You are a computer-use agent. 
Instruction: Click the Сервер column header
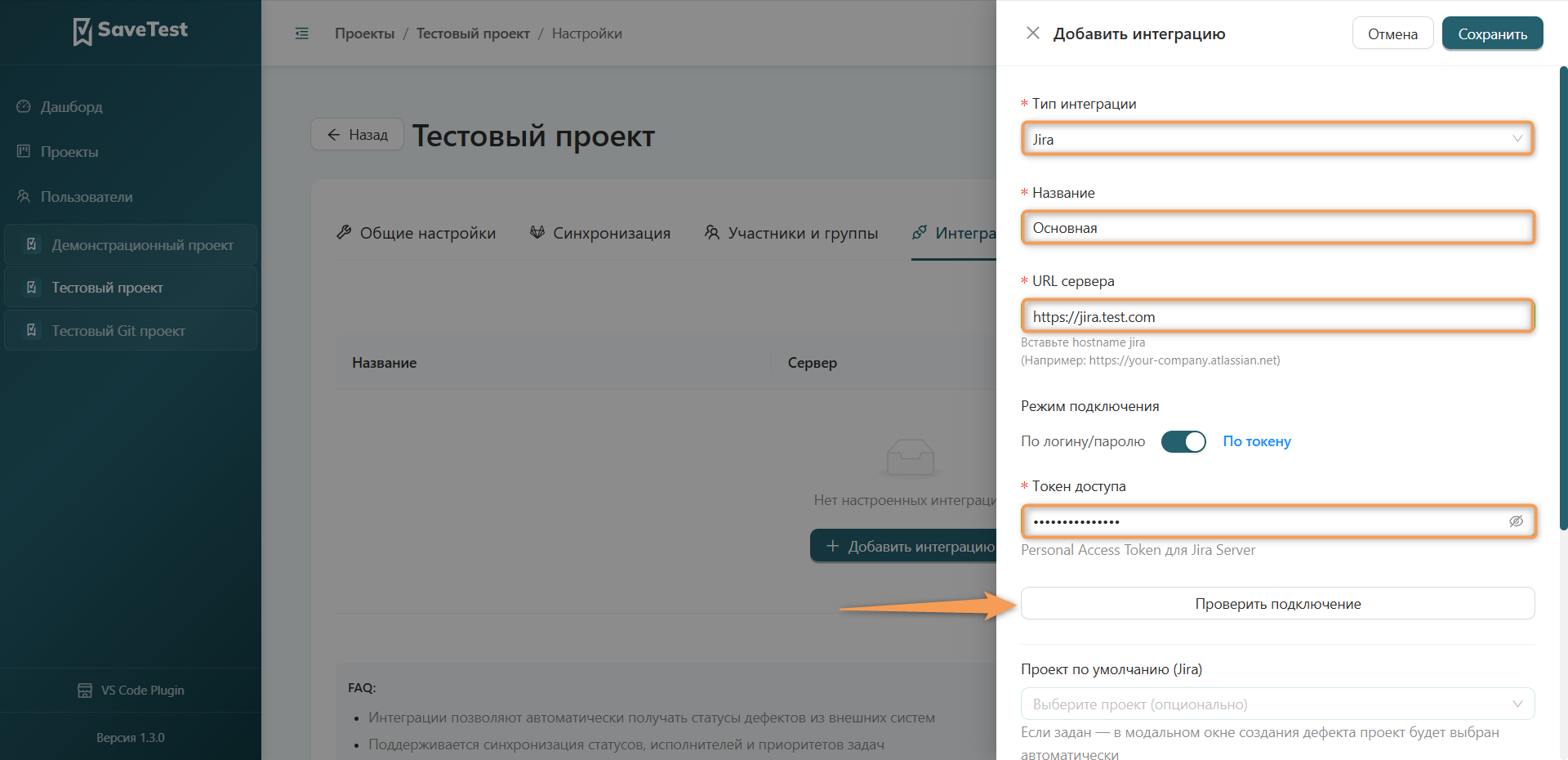click(x=813, y=363)
